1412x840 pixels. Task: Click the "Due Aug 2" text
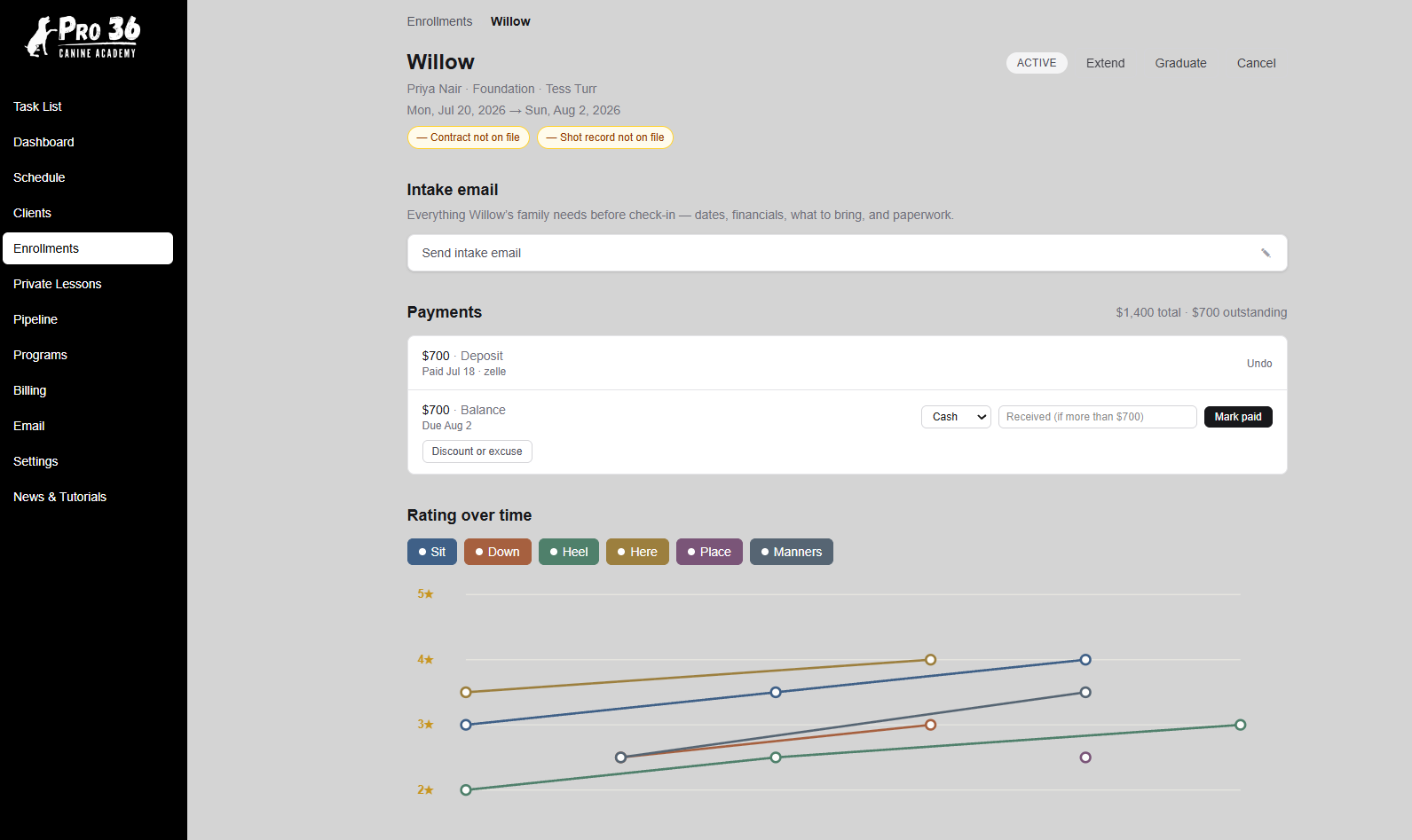coord(446,426)
